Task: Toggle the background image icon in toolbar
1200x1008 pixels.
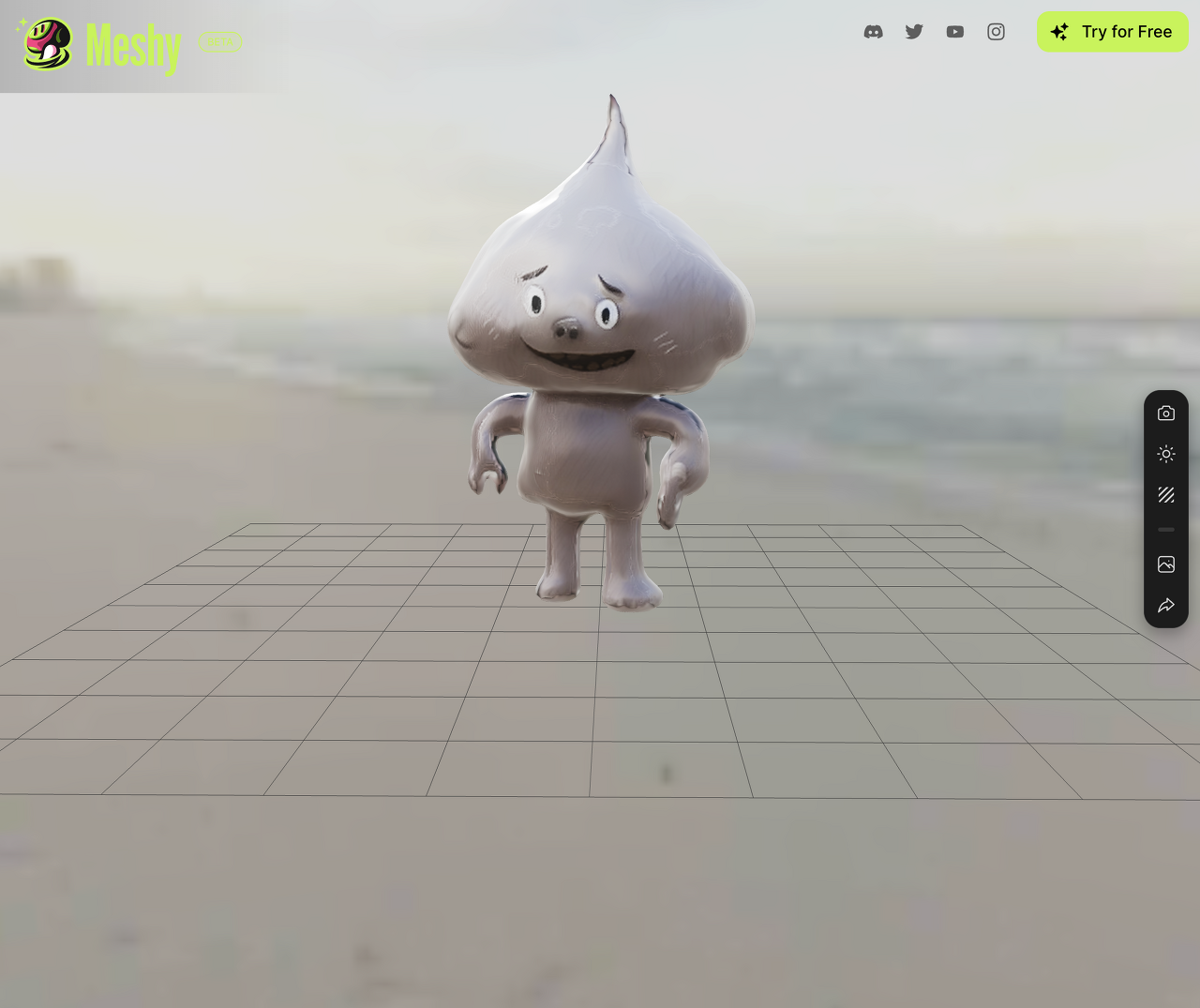Action: tap(1165, 564)
